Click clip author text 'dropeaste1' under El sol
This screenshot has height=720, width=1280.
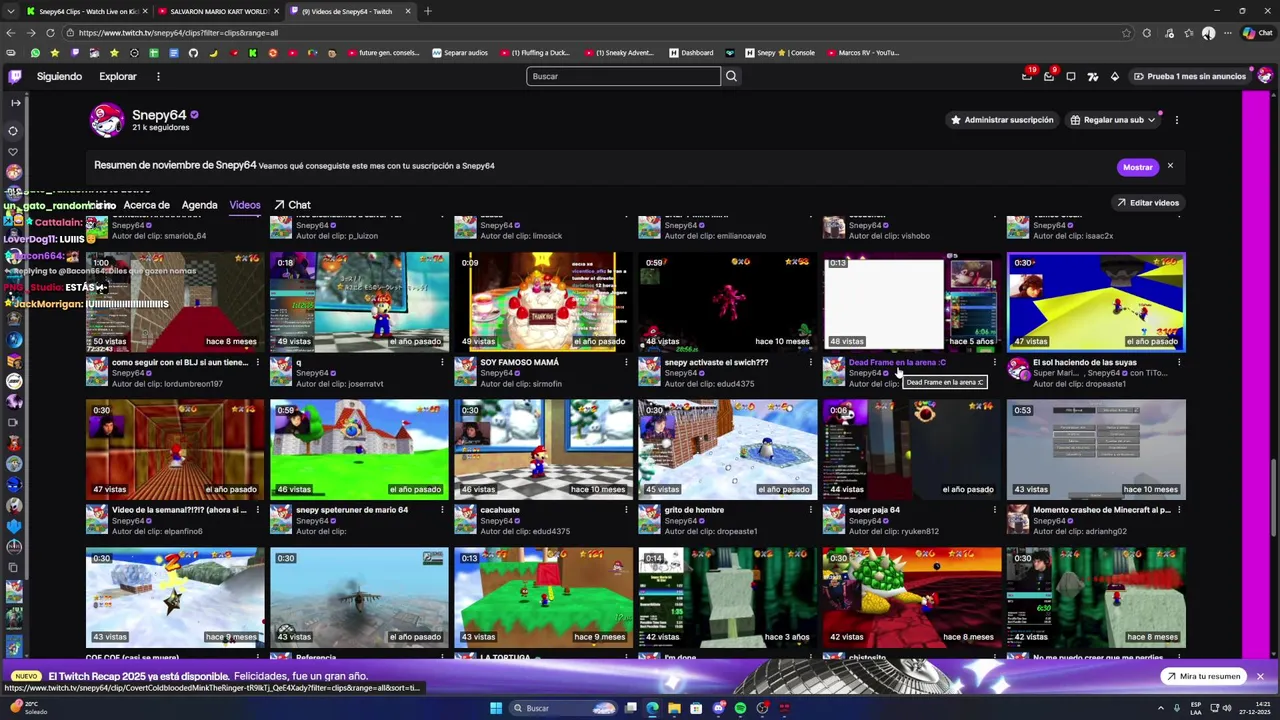pos(1105,384)
